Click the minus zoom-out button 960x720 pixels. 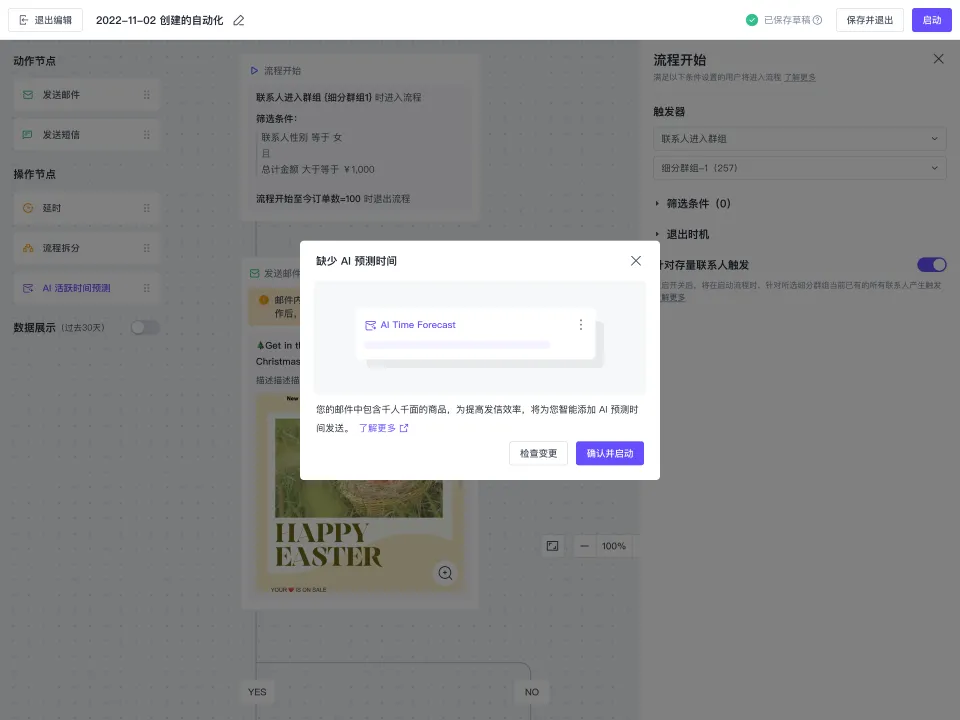585,546
